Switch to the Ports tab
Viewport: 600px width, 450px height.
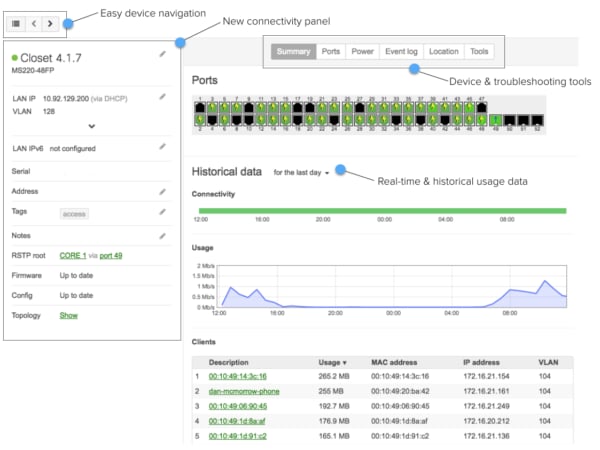pyautogui.click(x=331, y=51)
